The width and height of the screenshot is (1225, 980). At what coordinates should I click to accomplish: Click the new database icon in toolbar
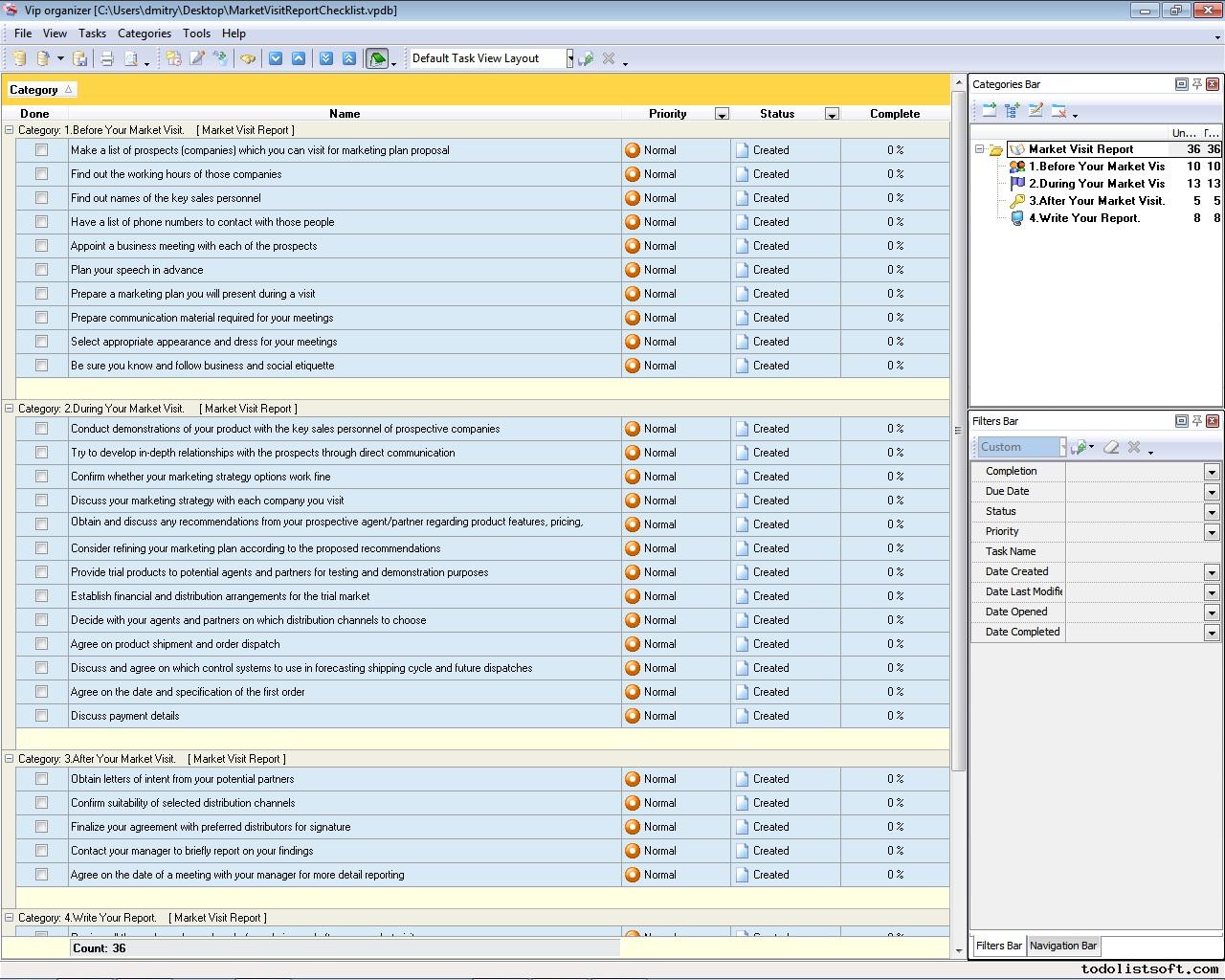pos(19,58)
